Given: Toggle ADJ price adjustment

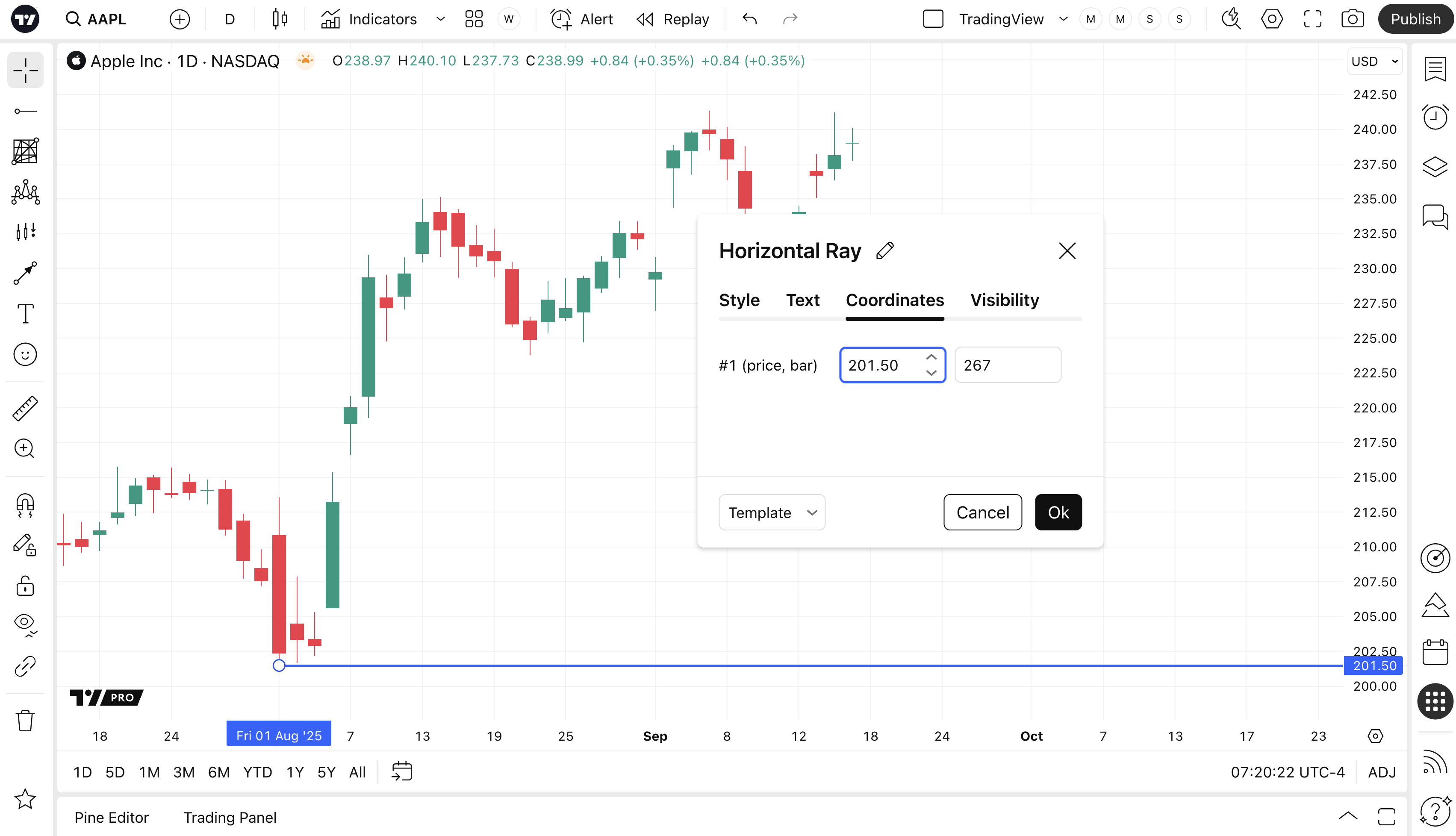Looking at the screenshot, I should (x=1381, y=772).
